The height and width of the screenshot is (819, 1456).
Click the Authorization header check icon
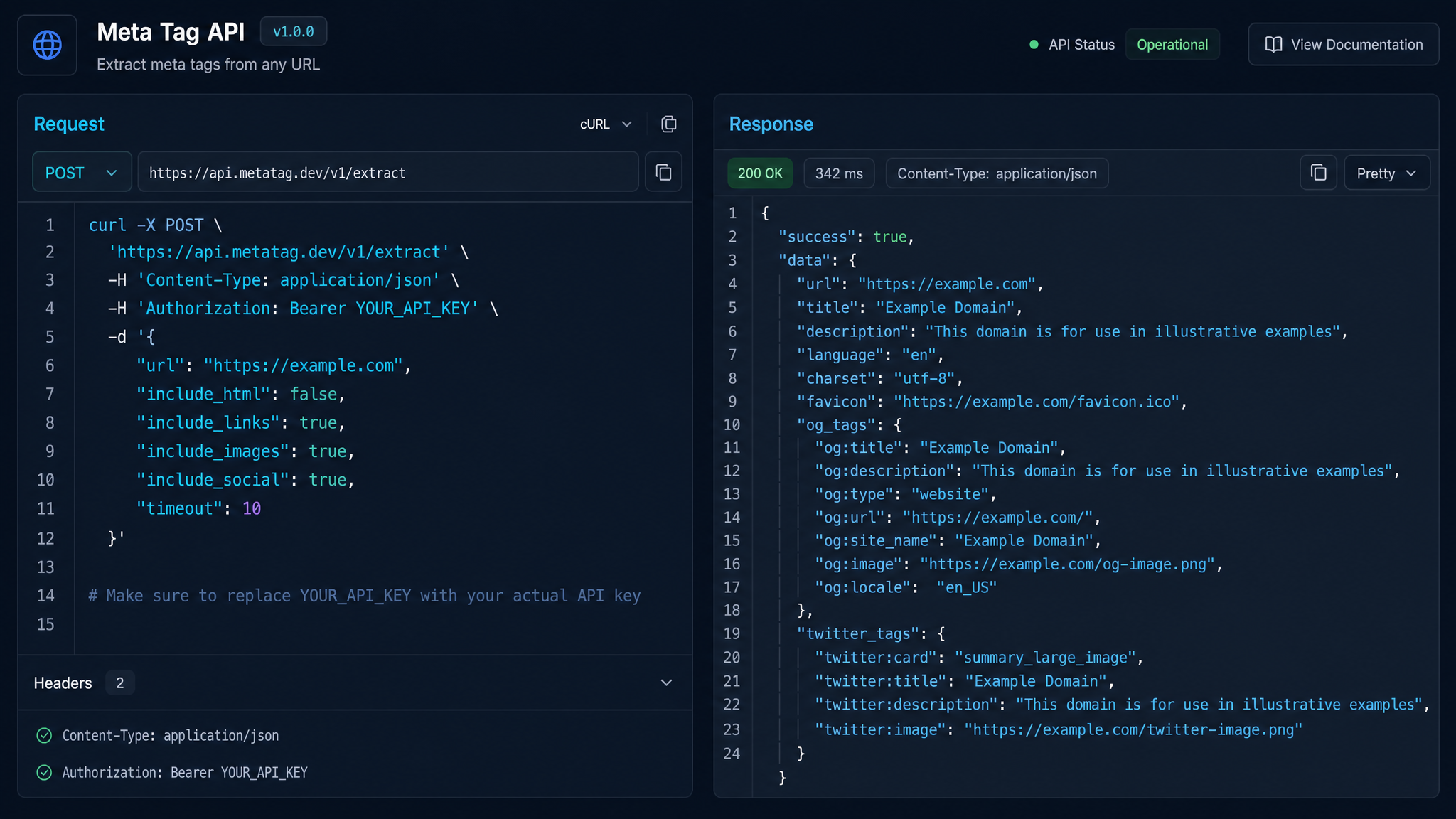[44, 772]
